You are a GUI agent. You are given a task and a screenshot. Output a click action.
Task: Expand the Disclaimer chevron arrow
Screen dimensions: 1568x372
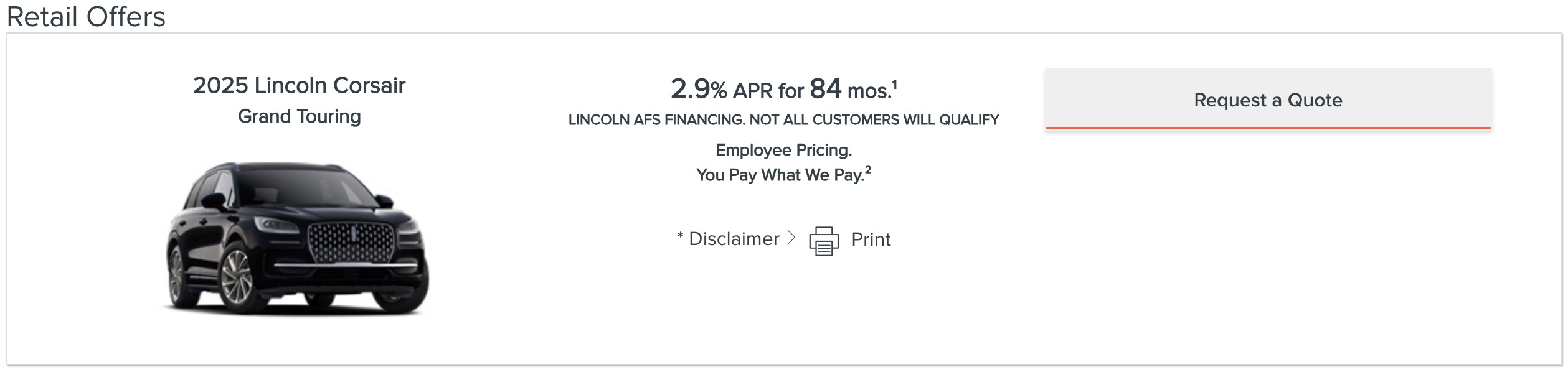791,238
